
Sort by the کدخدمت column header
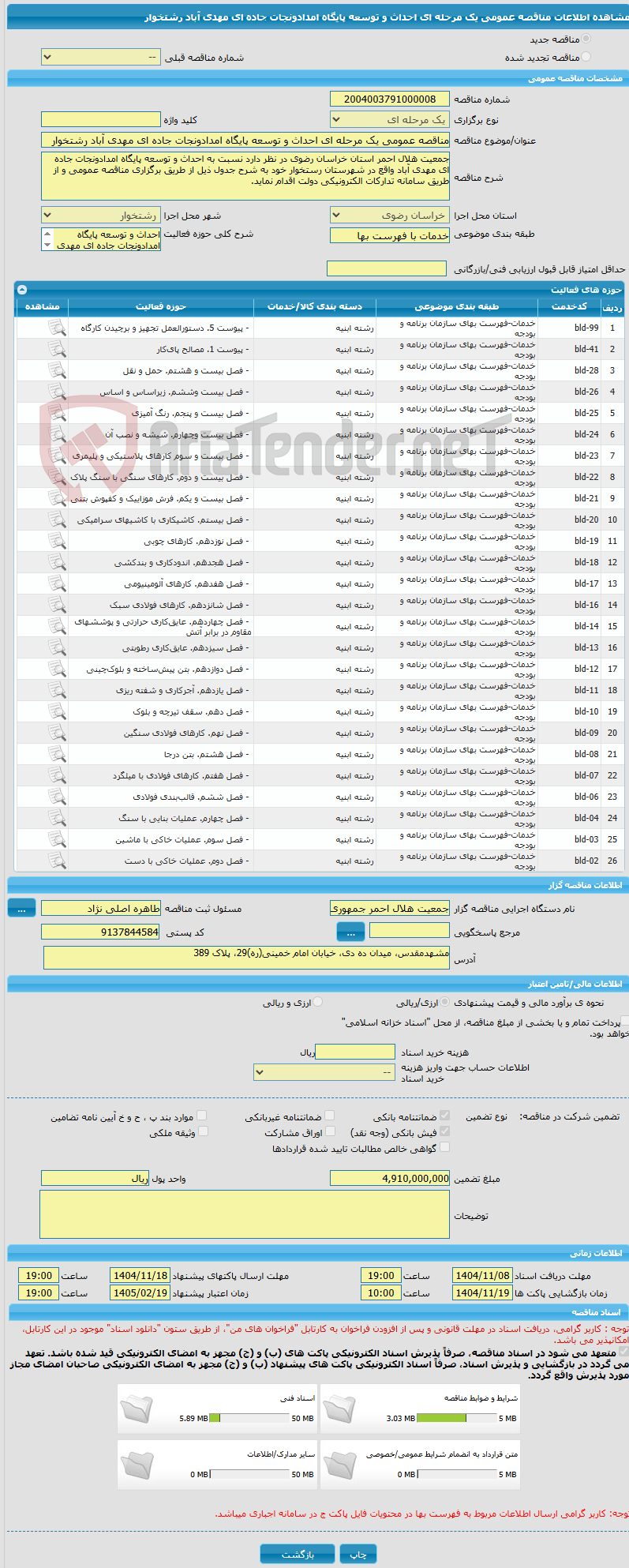[x=570, y=306]
